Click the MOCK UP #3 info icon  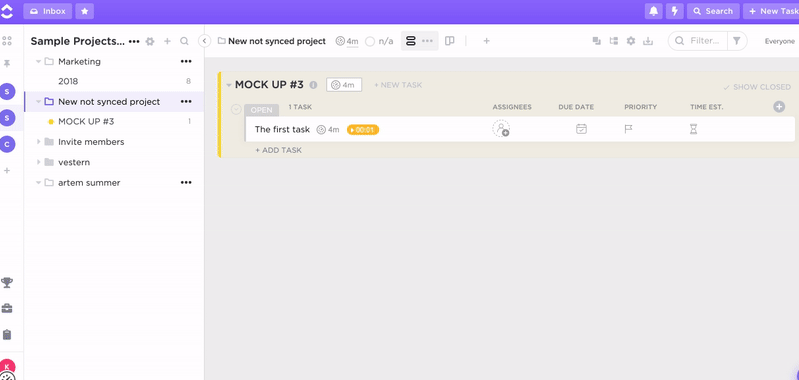[313, 85]
